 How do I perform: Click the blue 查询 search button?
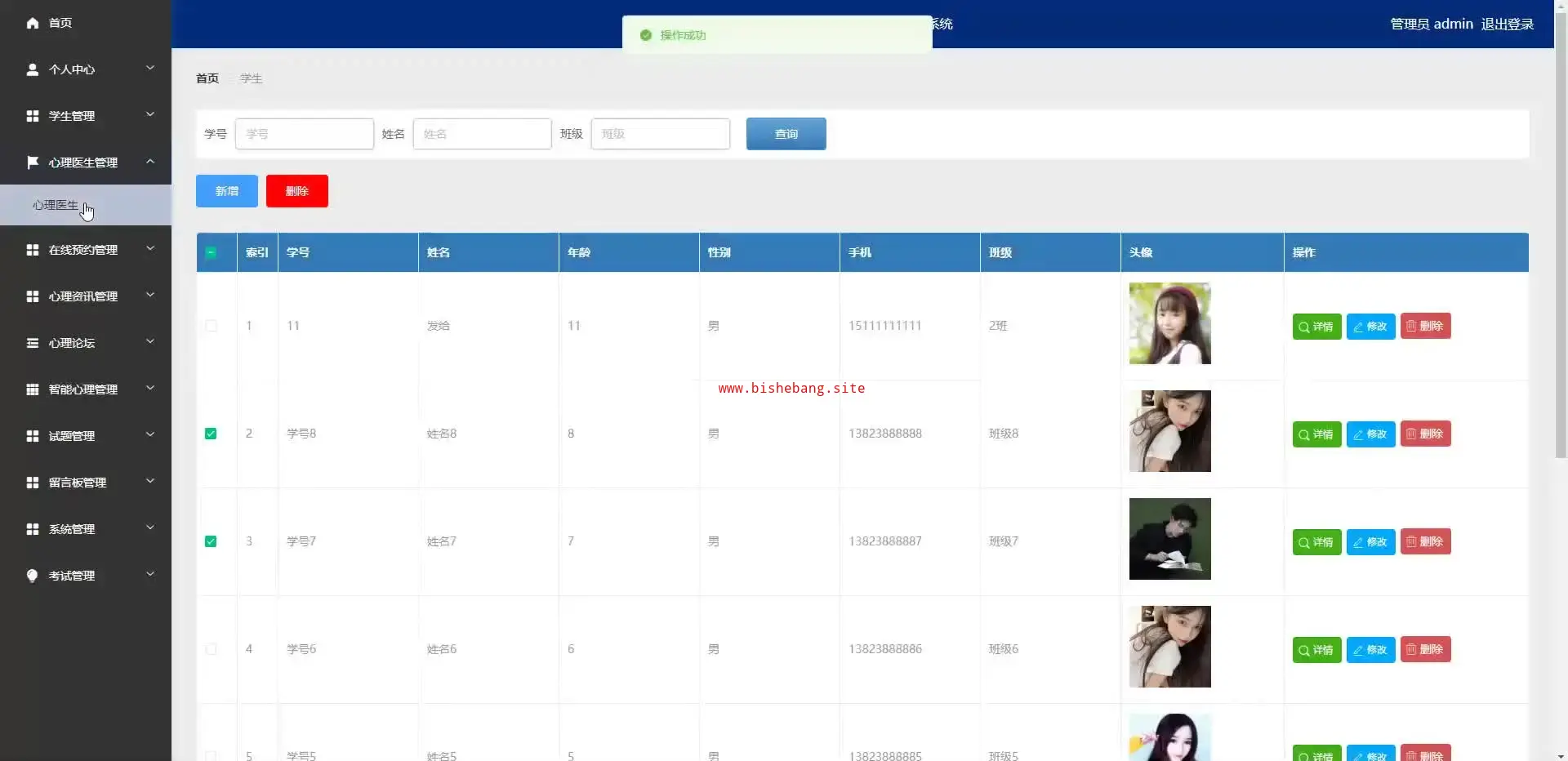point(786,134)
